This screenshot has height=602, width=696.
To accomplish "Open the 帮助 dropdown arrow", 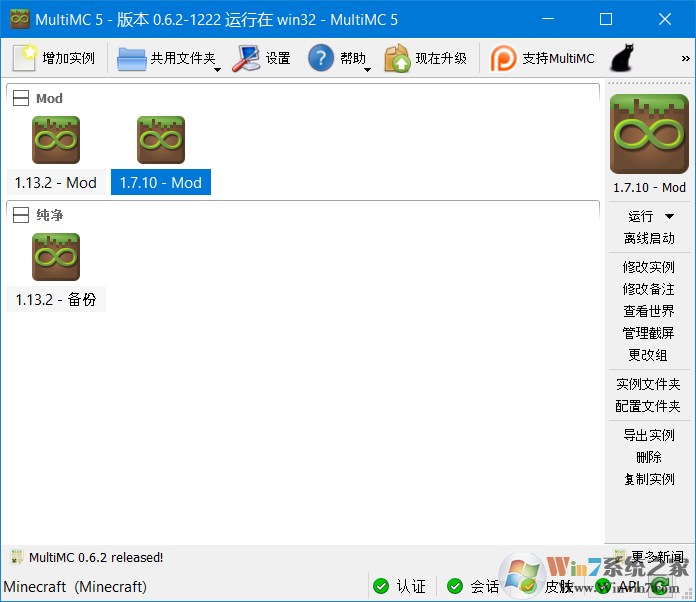I will [x=368, y=70].
